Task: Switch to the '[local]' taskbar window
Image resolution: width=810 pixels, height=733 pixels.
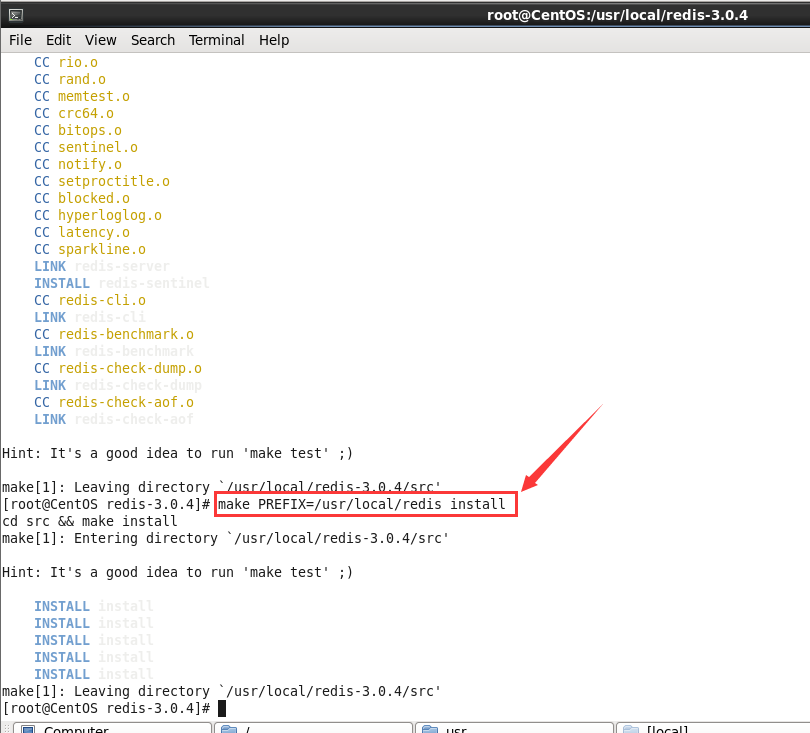Action: [x=713, y=728]
